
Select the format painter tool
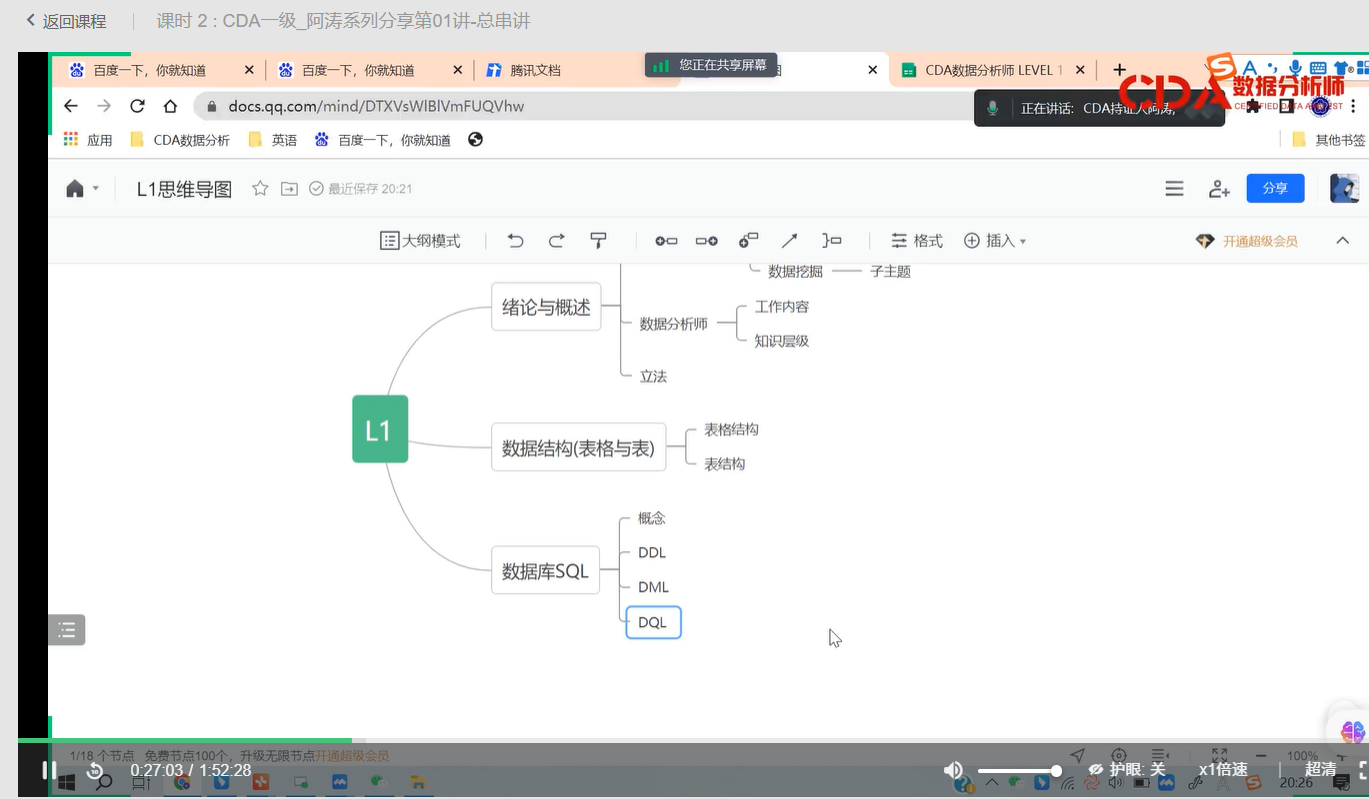(x=598, y=241)
